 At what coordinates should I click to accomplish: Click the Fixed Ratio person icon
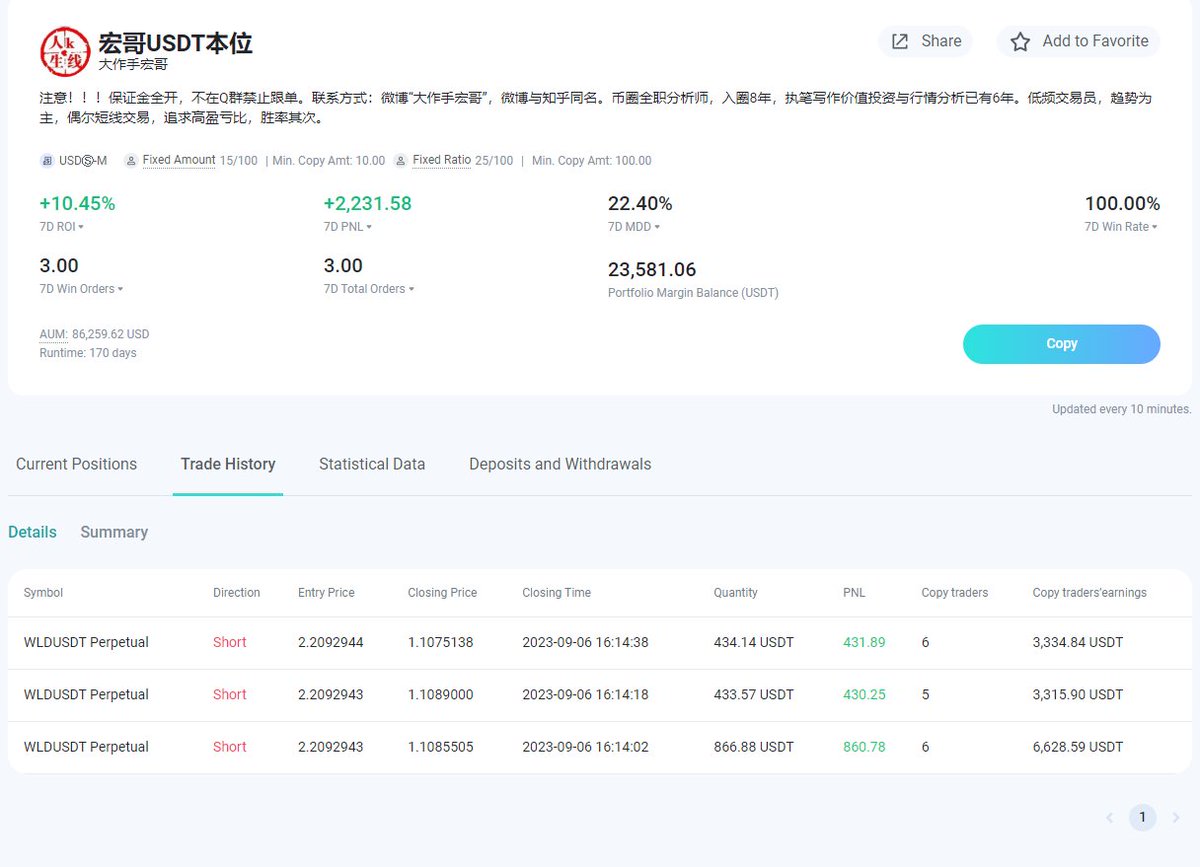click(x=401, y=161)
